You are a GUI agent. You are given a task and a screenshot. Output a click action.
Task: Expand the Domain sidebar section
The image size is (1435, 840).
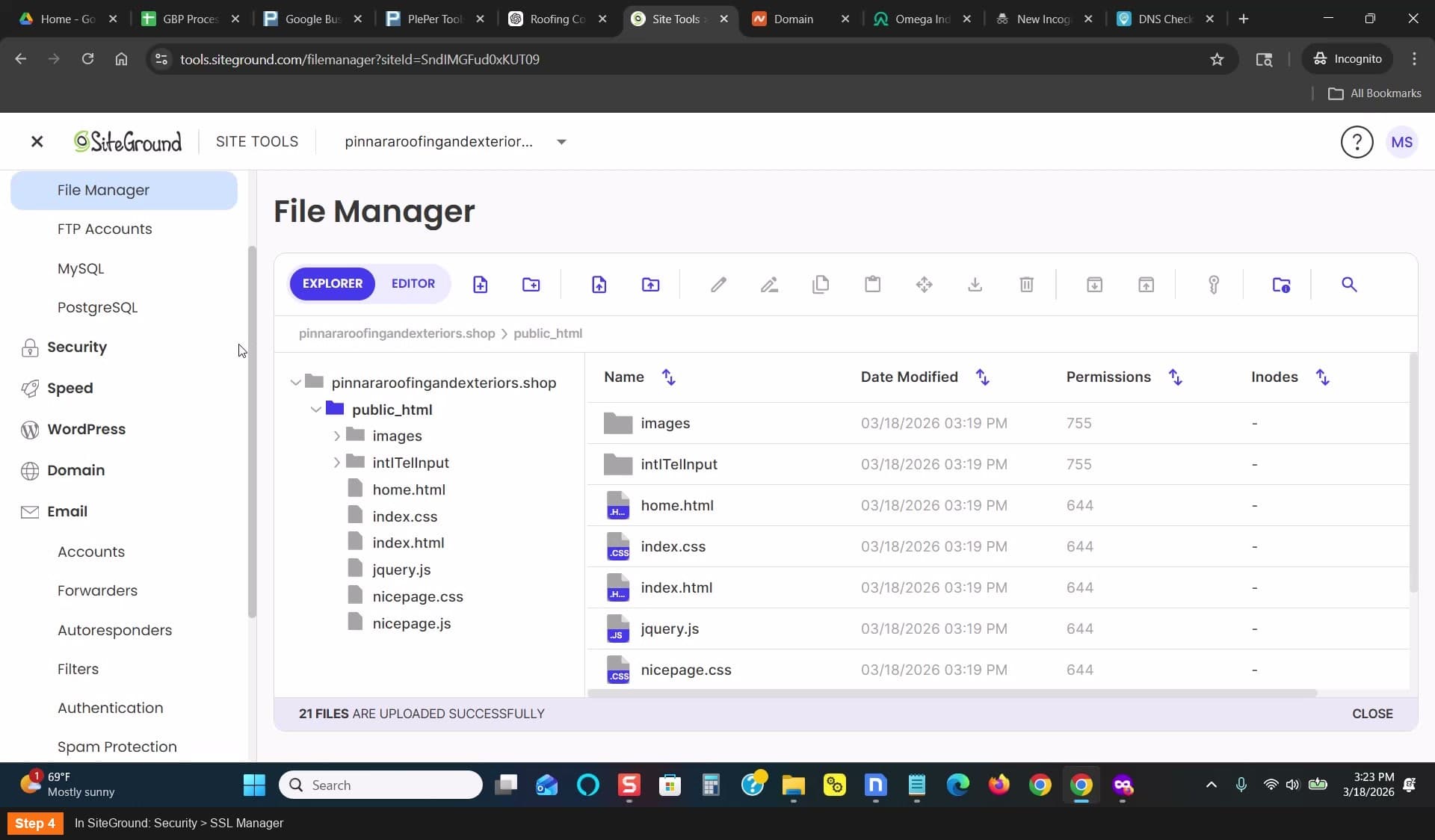[x=75, y=471]
